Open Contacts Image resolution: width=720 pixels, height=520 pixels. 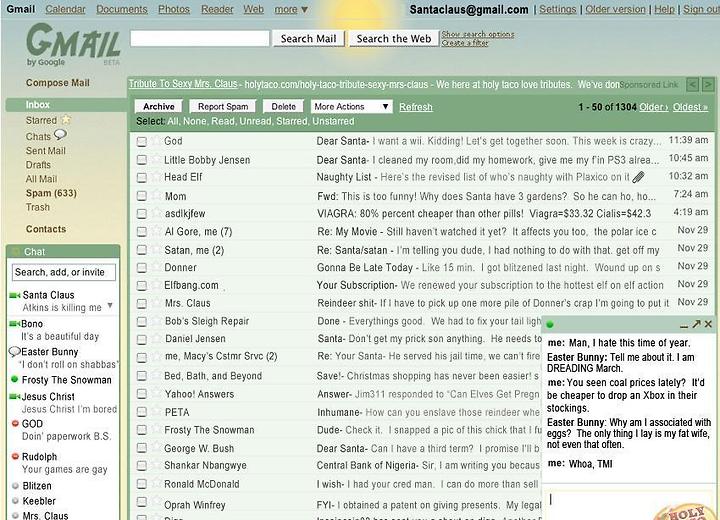click(x=46, y=229)
